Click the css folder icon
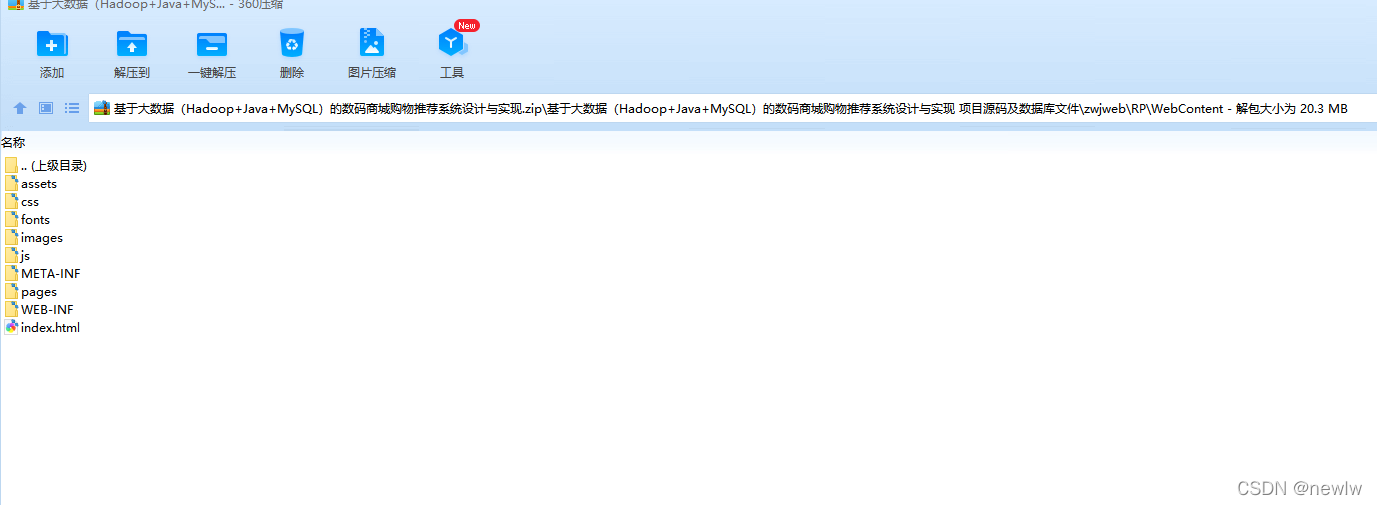Viewport: 1377px width, 505px height. (11, 202)
